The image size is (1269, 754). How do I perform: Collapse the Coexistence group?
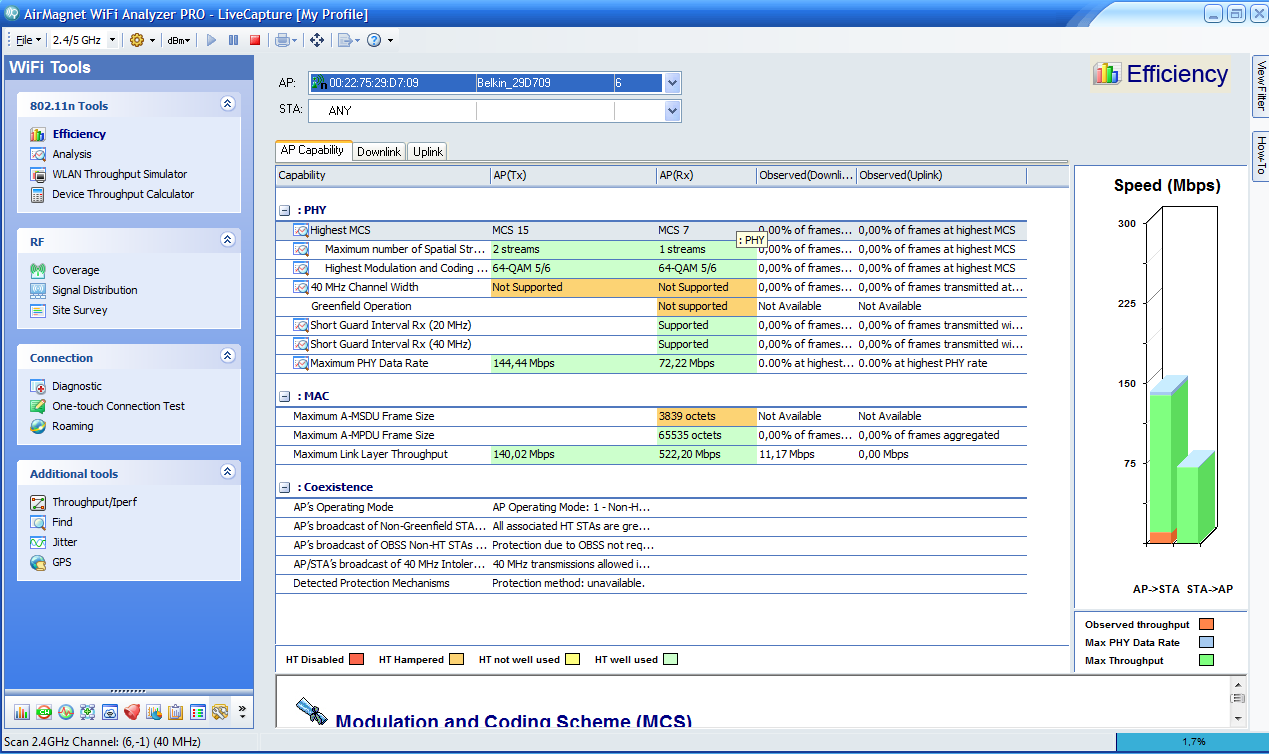(285, 487)
